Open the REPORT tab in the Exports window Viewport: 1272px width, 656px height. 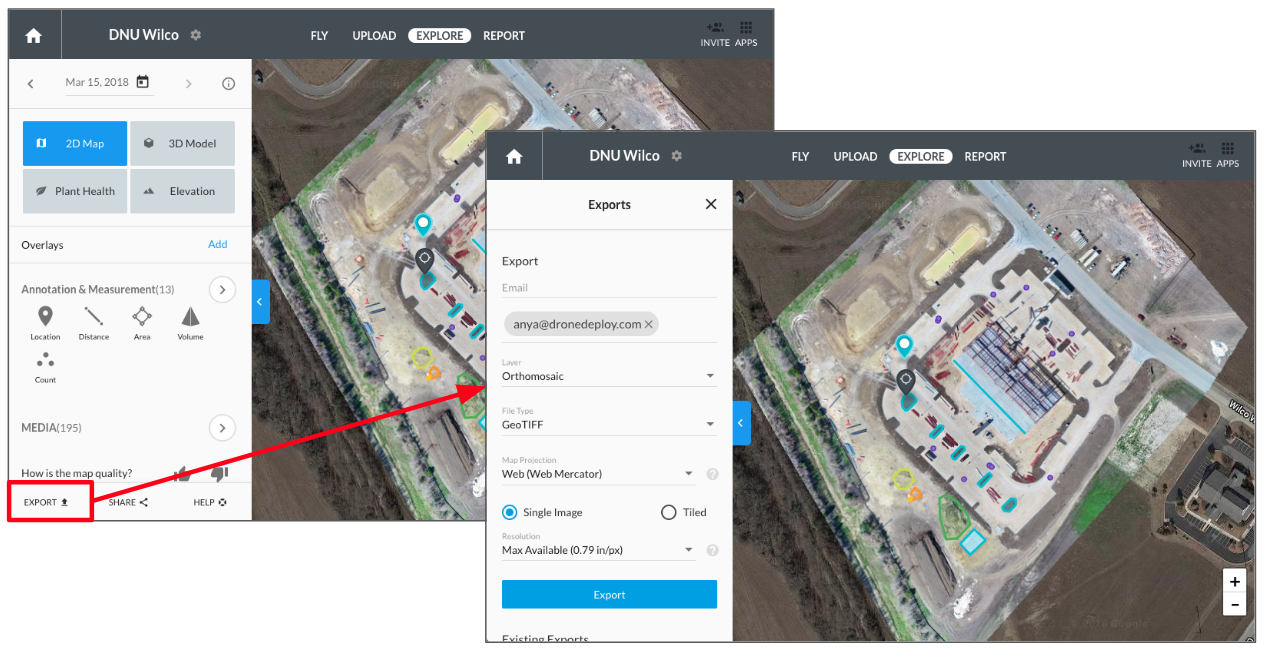(985, 157)
